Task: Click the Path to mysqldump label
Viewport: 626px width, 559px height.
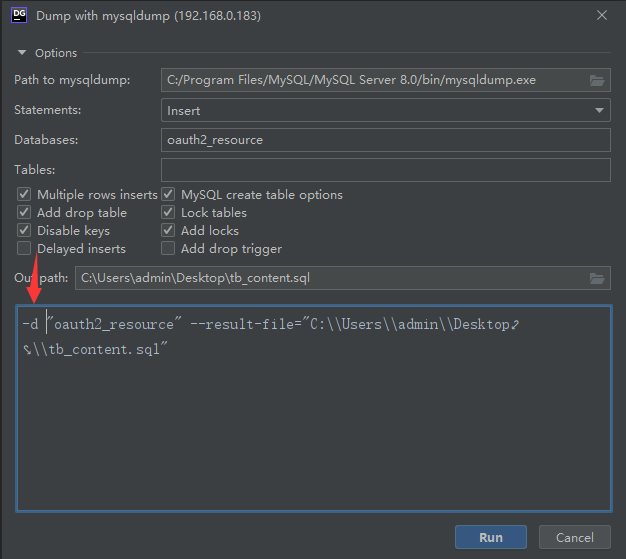Action: (72, 80)
